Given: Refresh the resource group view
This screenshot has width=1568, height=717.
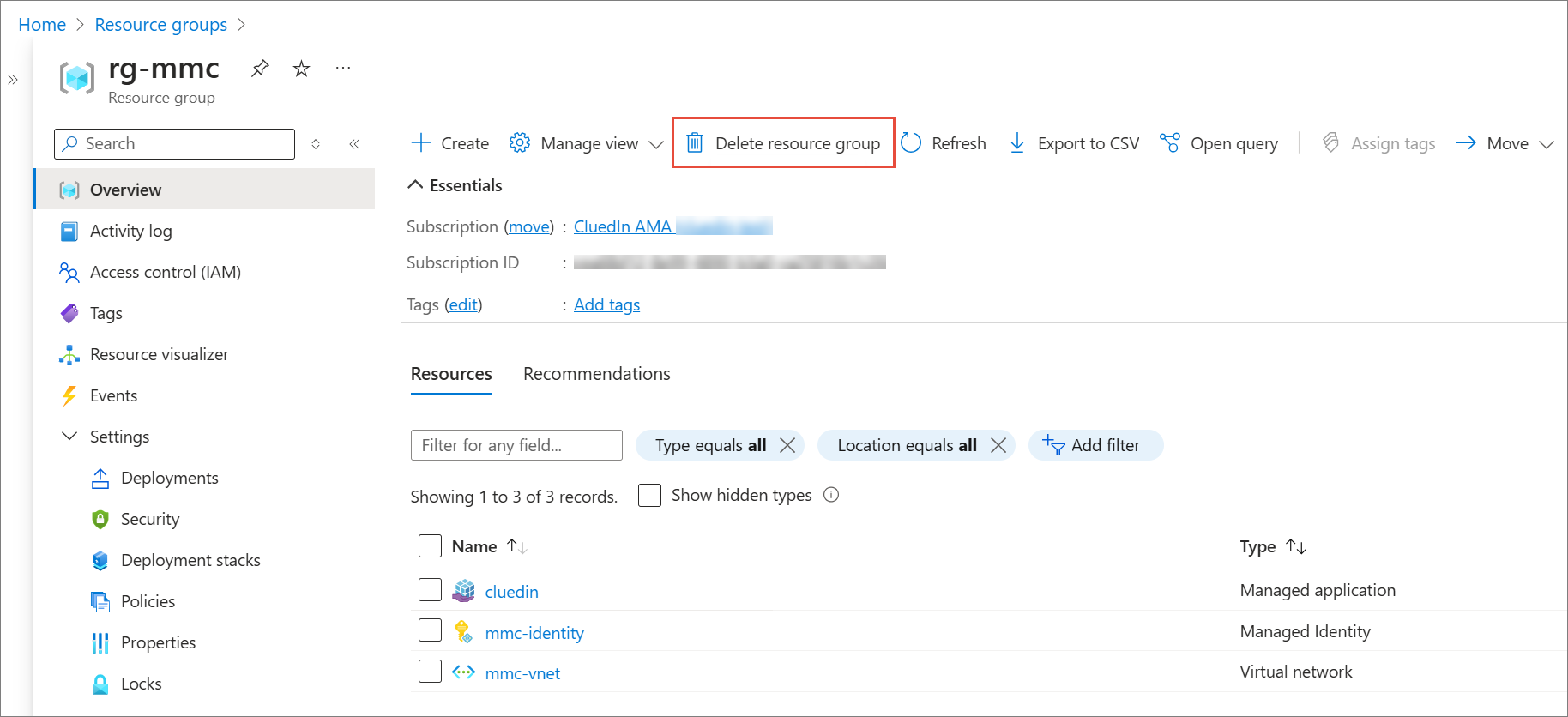Looking at the screenshot, I should click(944, 143).
